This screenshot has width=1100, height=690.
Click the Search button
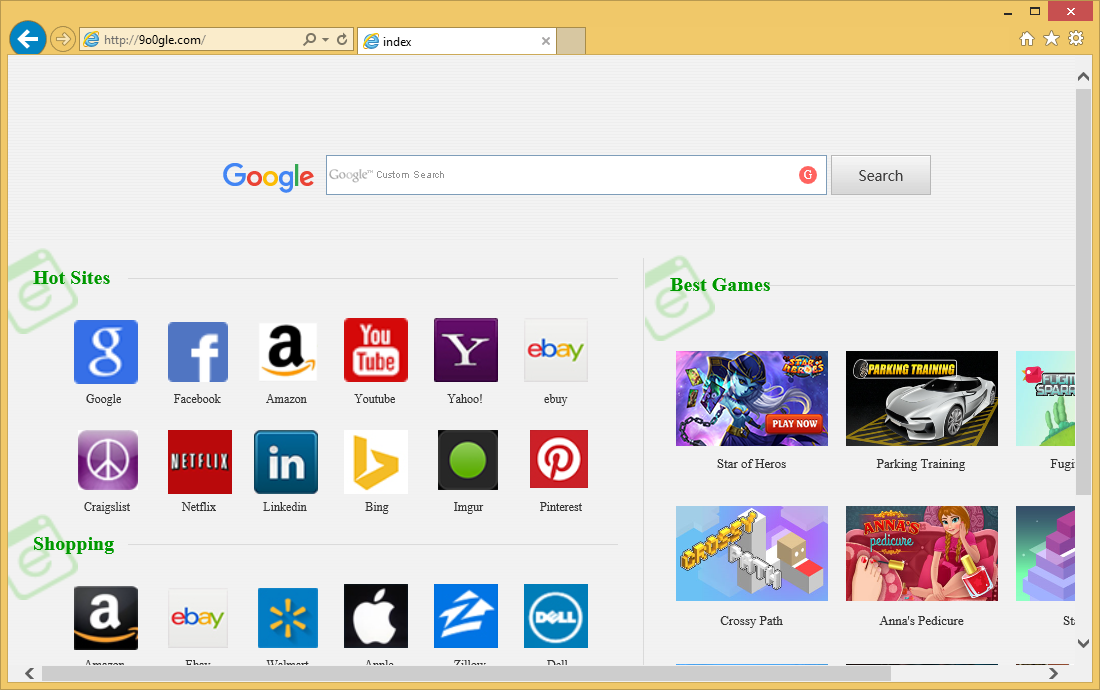tap(880, 175)
